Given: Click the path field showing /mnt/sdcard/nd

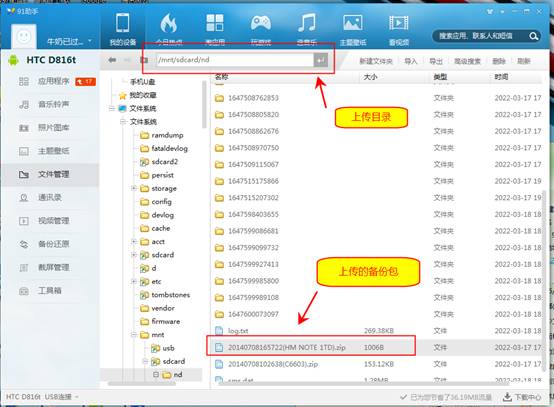Looking at the screenshot, I should (235, 60).
